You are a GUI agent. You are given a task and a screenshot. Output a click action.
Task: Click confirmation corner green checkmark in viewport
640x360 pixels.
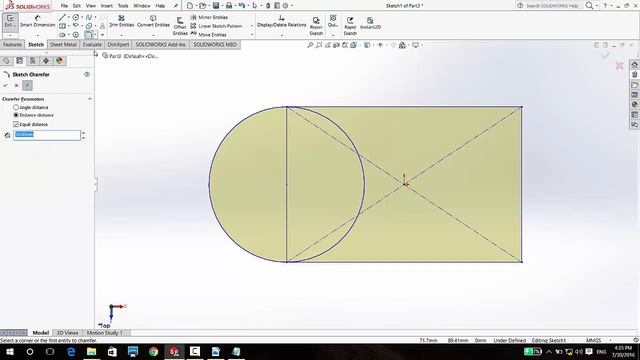(605, 55)
